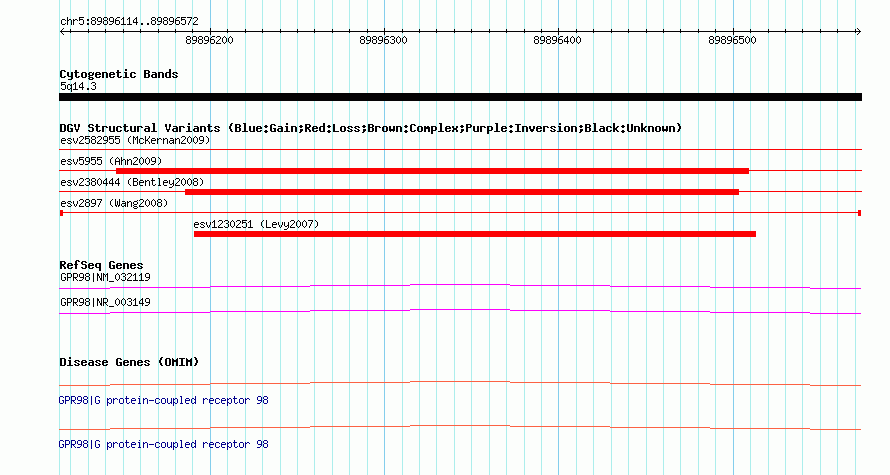Click the 5q14.3 band label
890x475 pixels.
[78, 86]
